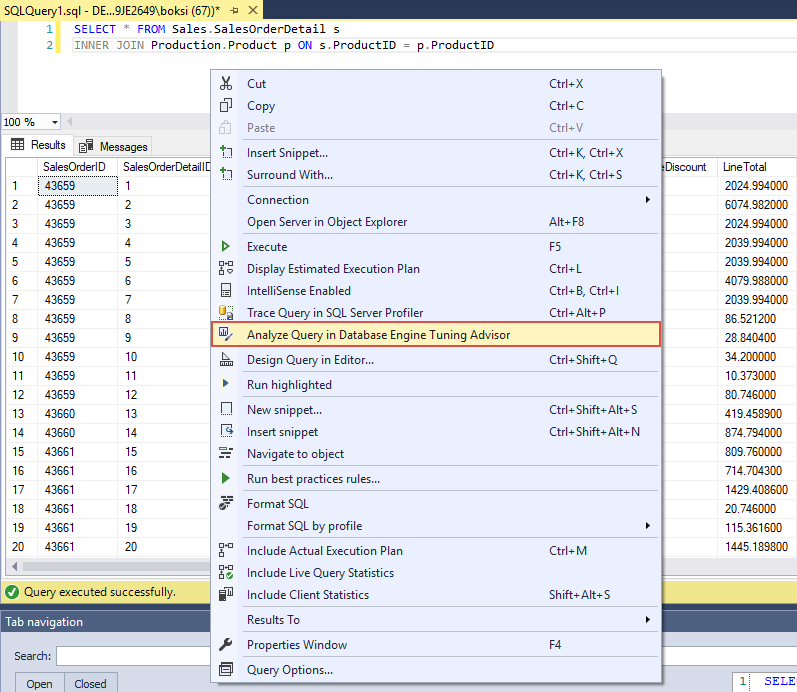Click the pin icon on SQLQuery1 tab

click(234, 10)
